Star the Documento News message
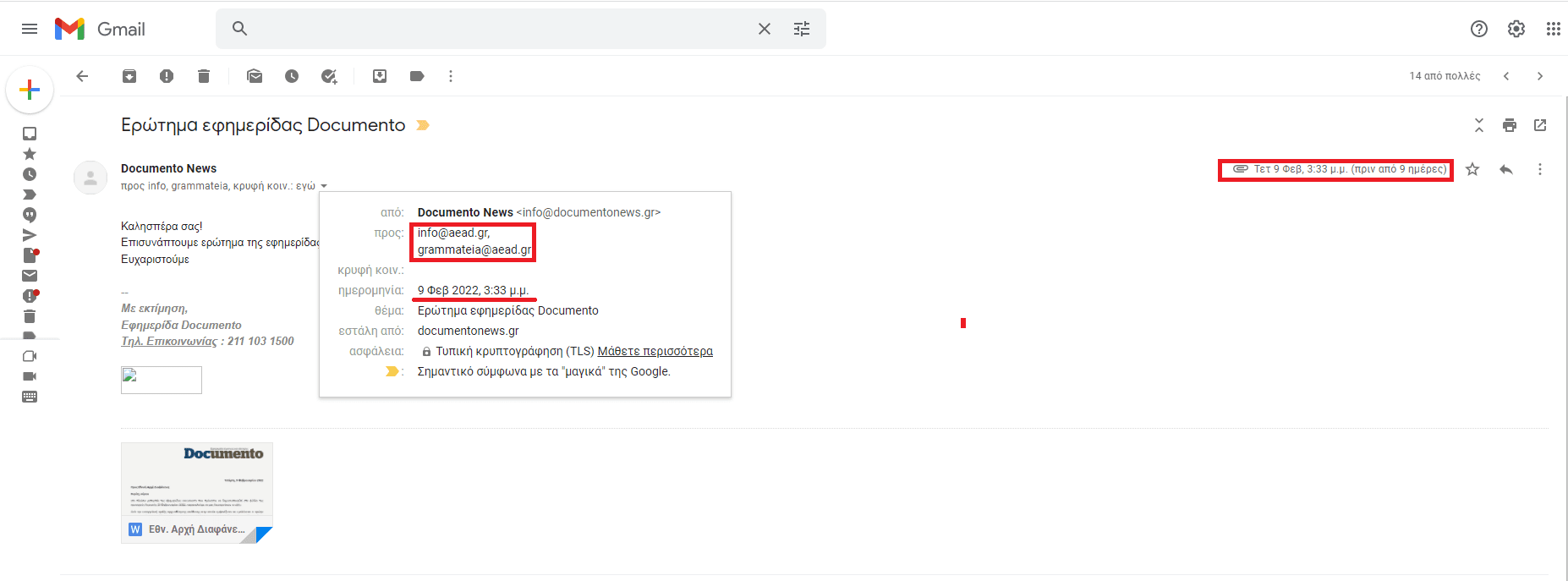 (1472, 169)
